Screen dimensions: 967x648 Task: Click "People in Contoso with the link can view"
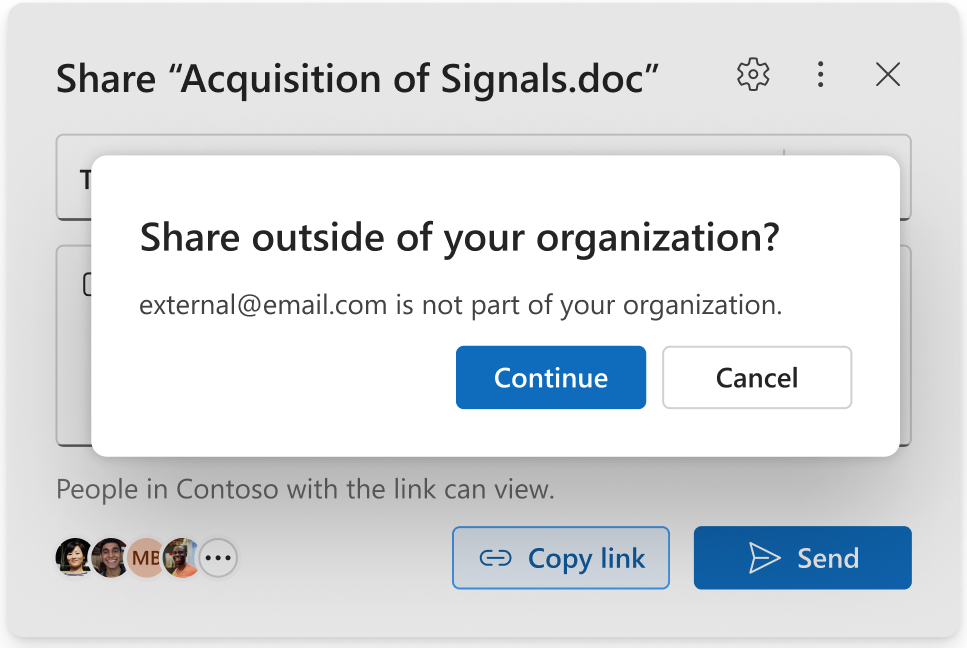305,490
